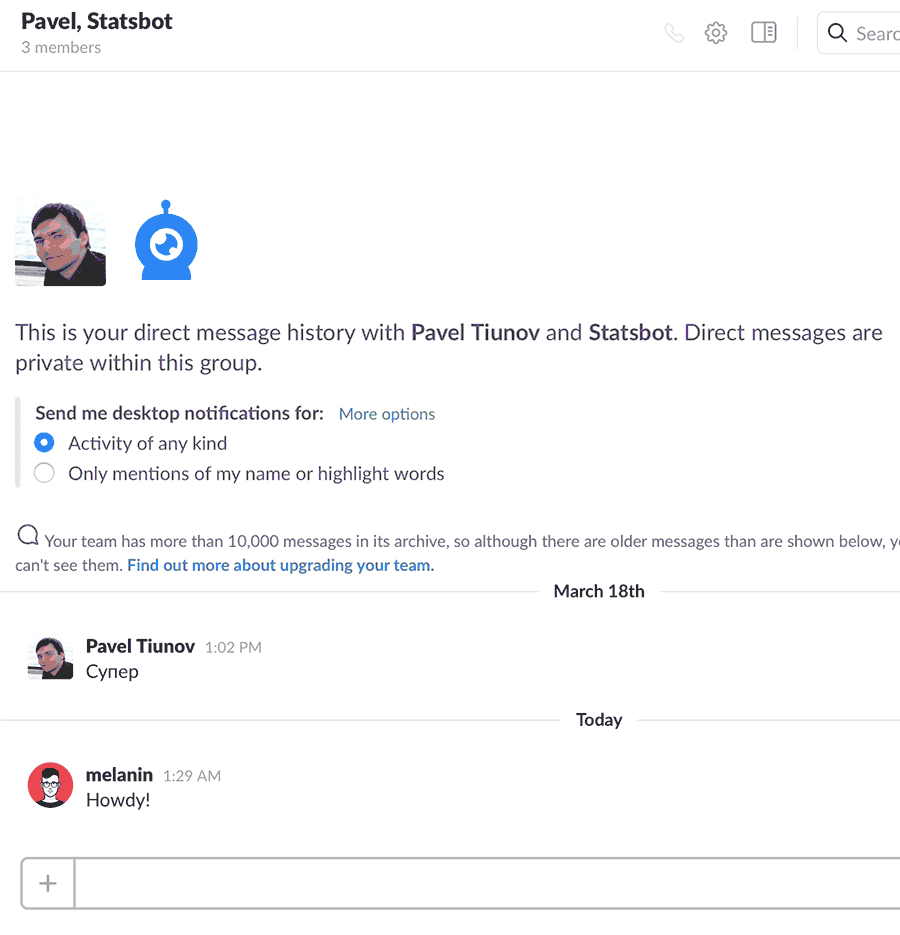Click bold Pavel Tiunov name in history intro
The width and height of the screenshot is (900, 935).
(475, 332)
